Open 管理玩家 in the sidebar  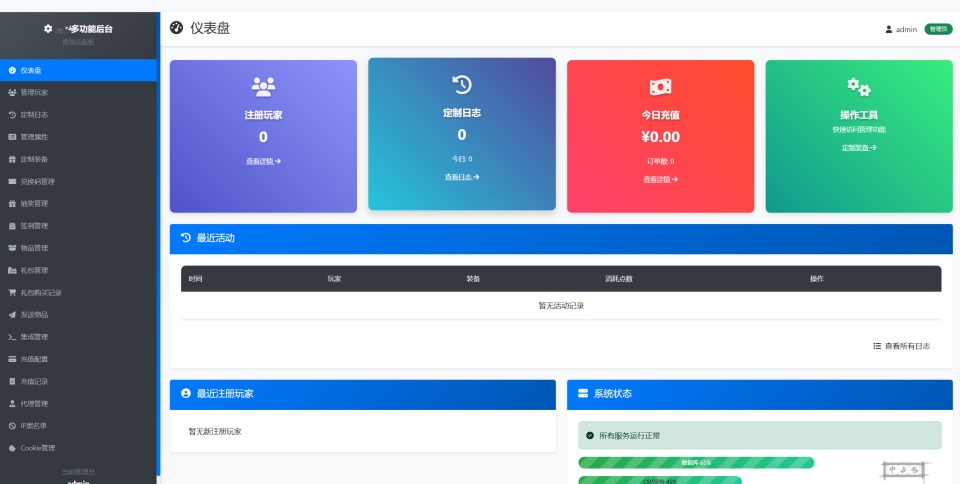click(34, 92)
